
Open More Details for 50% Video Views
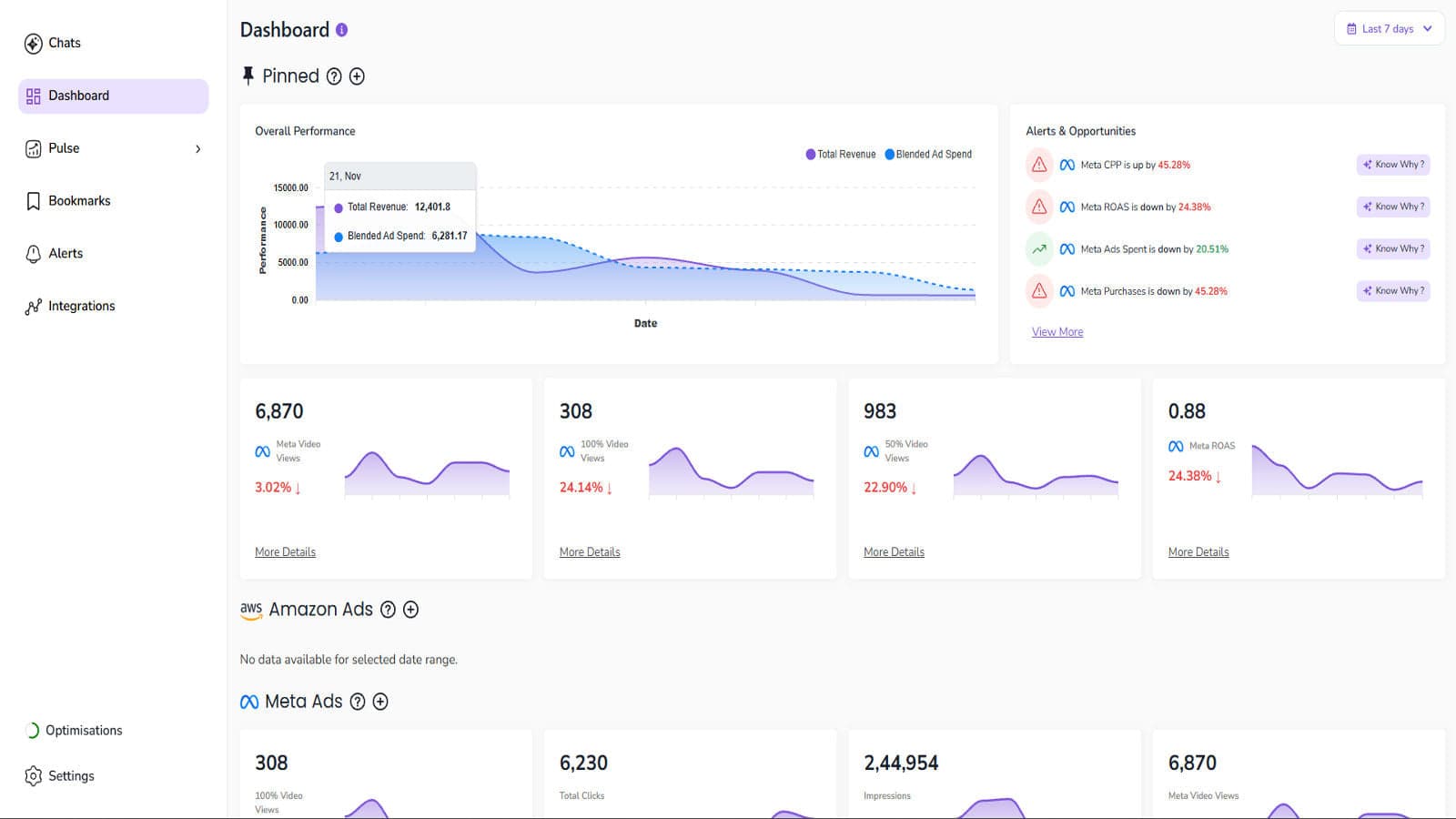click(894, 552)
